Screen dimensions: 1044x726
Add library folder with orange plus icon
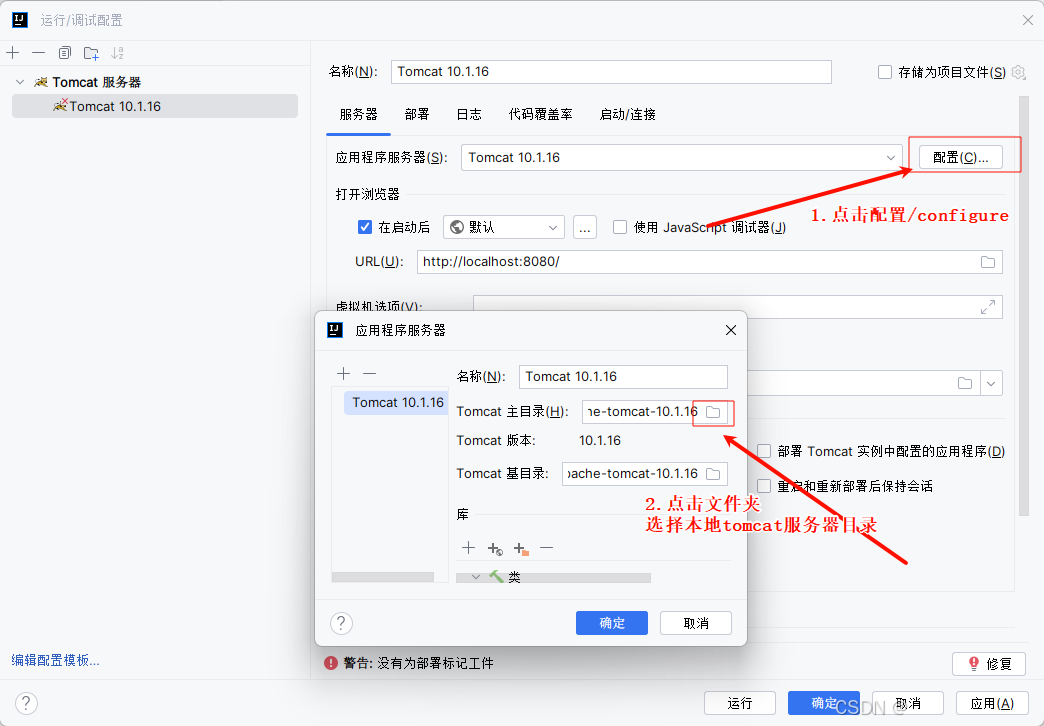click(x=521, y=548)
